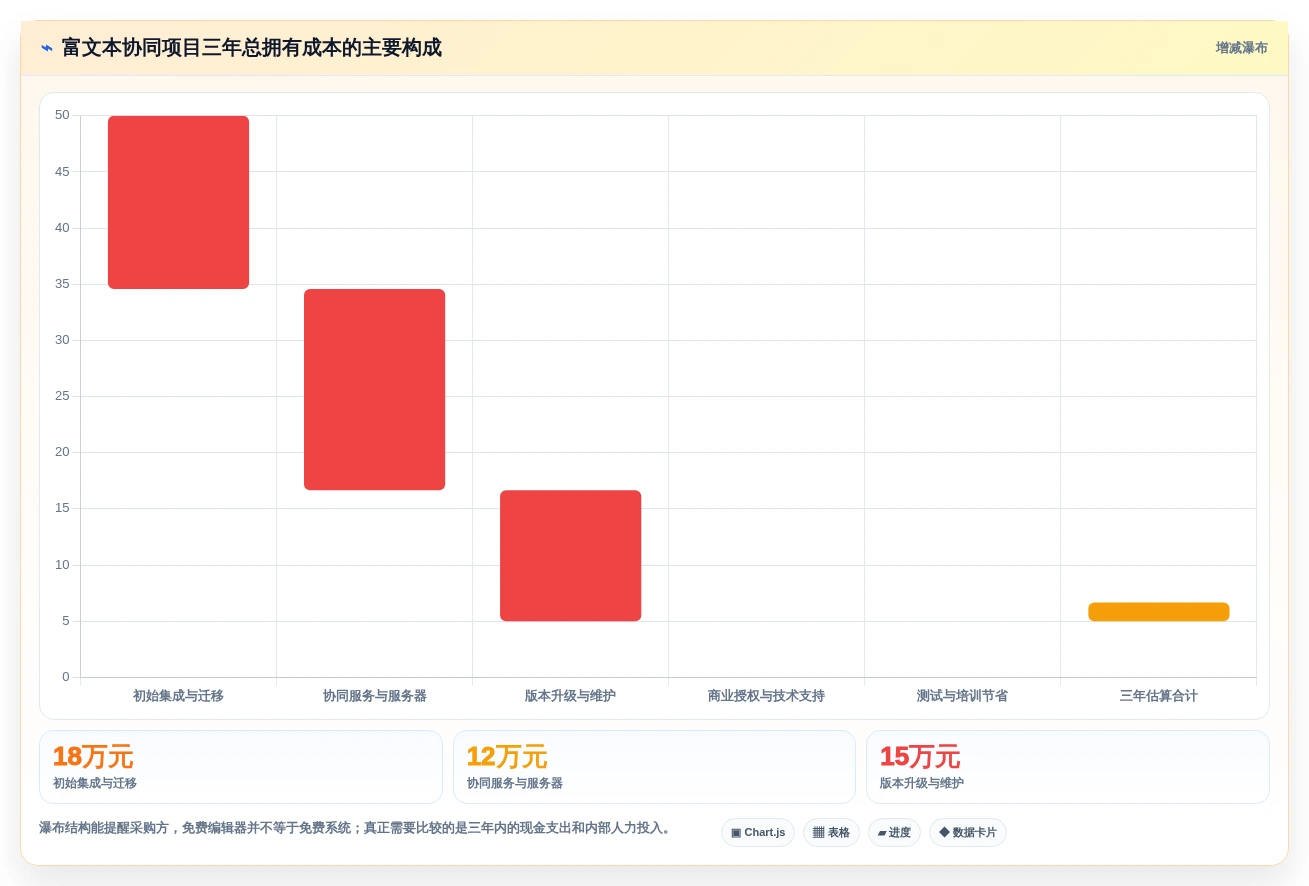Click the x-axis label 三年估算合计

coord(1158,696)
